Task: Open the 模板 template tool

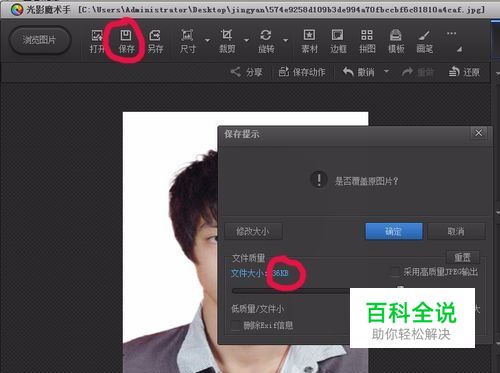Action: coord(396,41)
